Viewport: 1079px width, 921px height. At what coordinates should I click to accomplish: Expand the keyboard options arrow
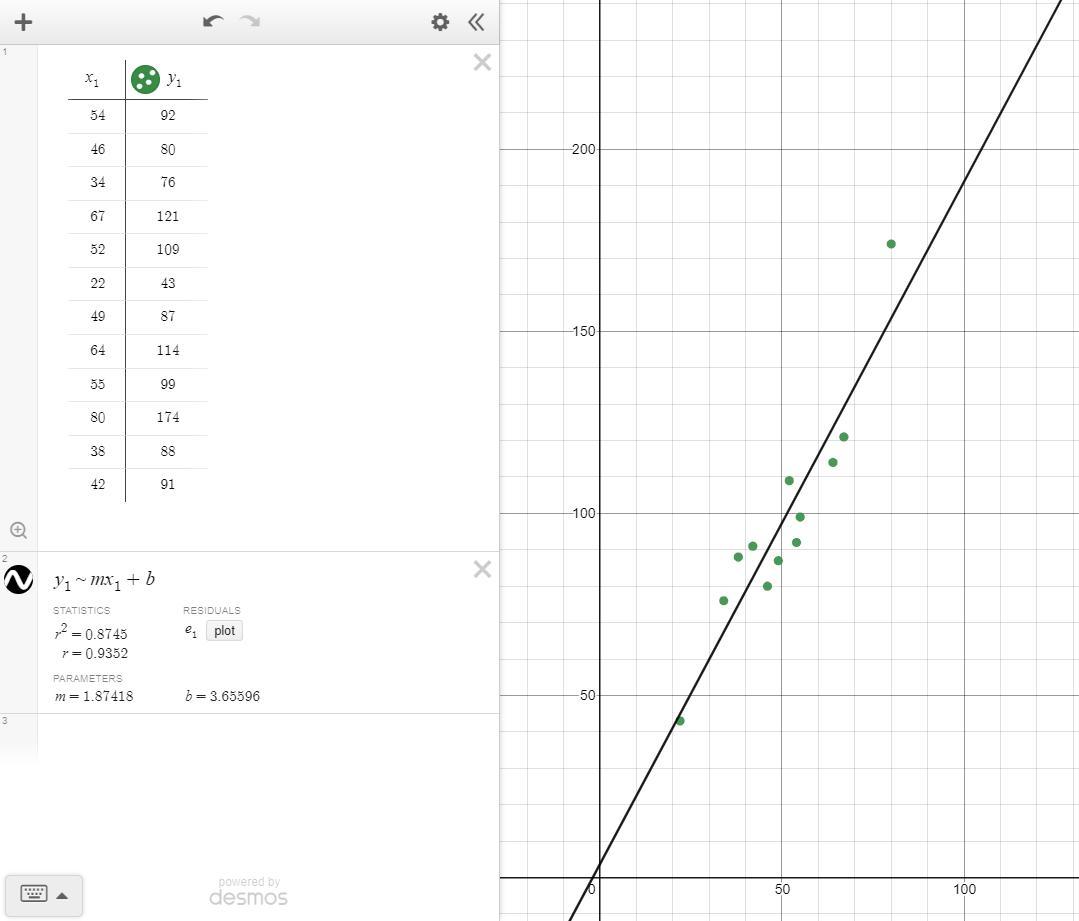tap(62, 895)
